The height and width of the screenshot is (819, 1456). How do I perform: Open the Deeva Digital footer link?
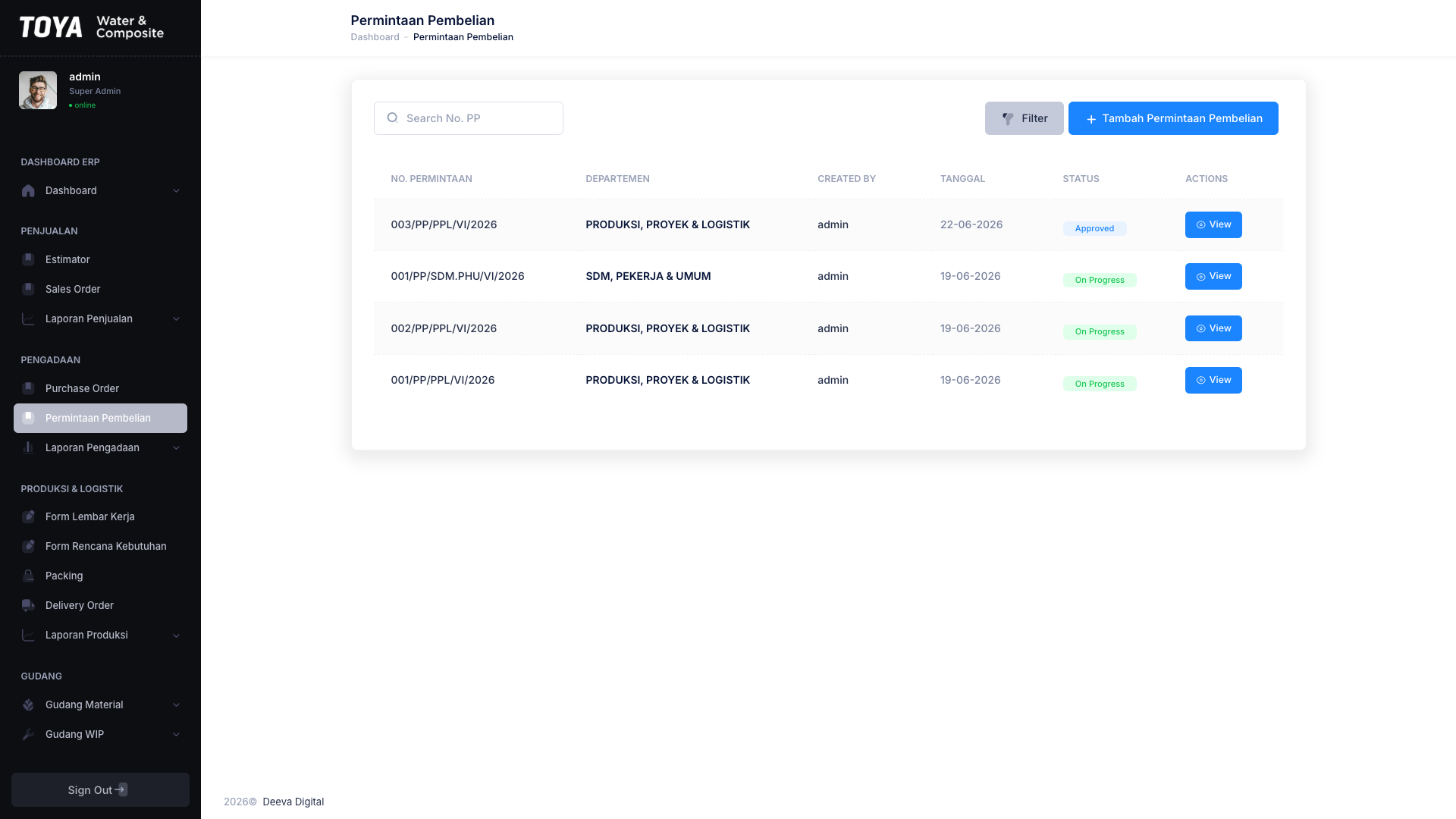tap(293, 802)
